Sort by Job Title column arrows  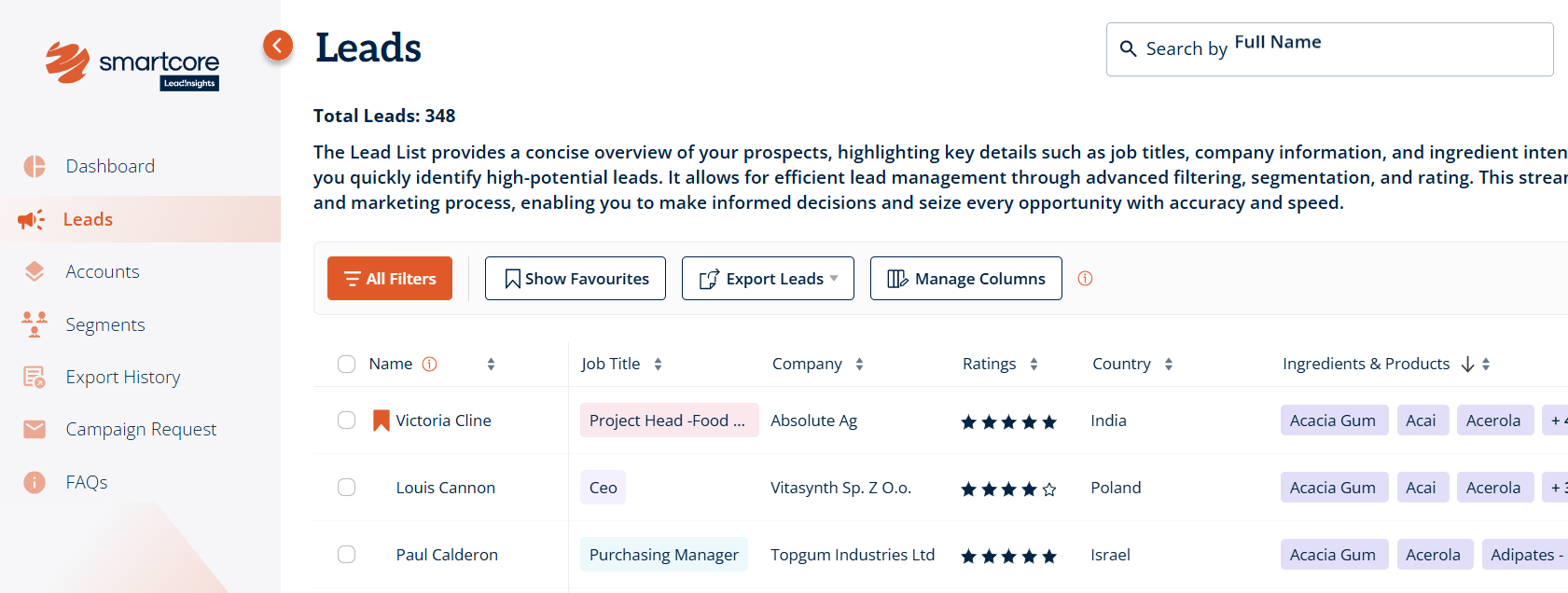coord(658,364)
